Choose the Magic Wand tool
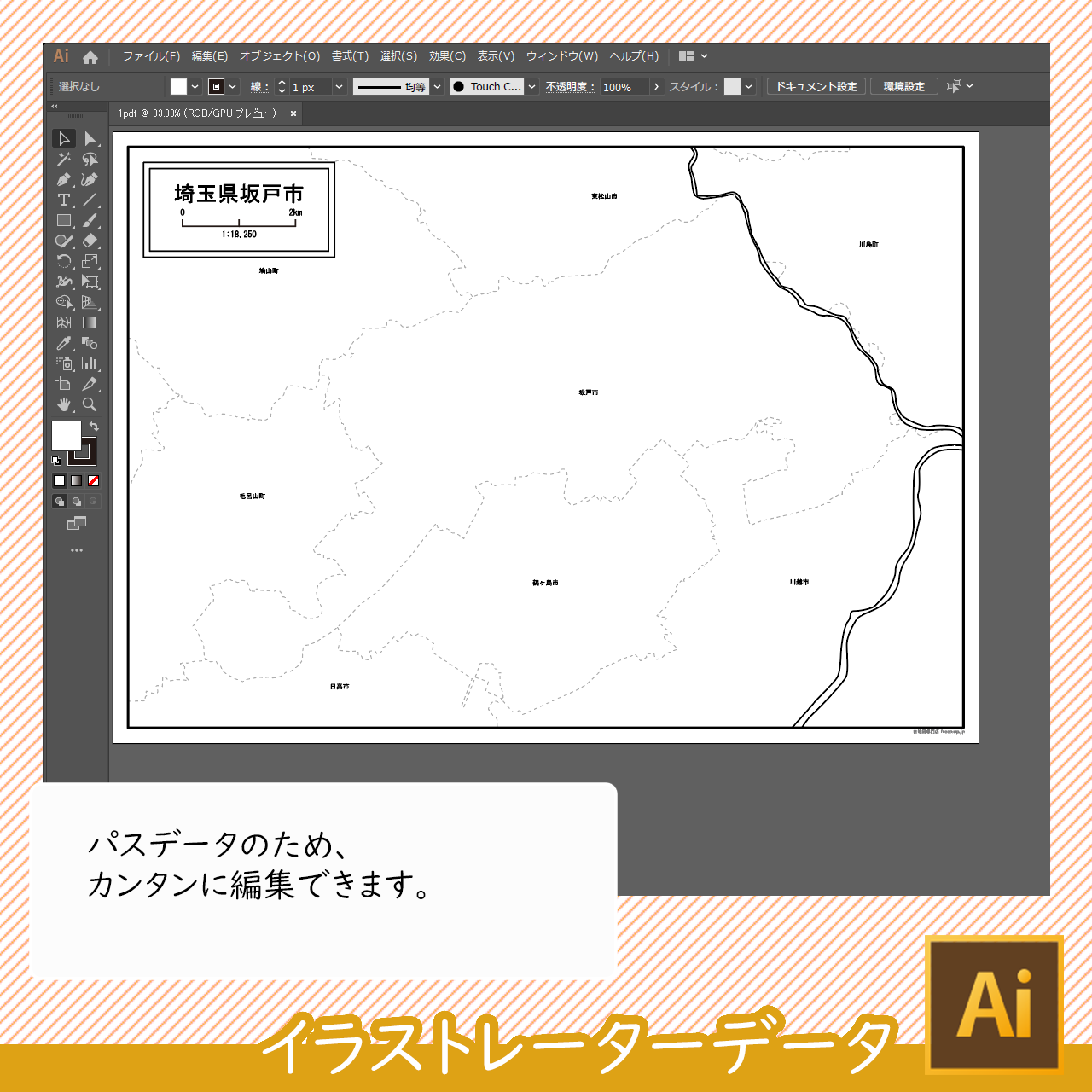 64,159
